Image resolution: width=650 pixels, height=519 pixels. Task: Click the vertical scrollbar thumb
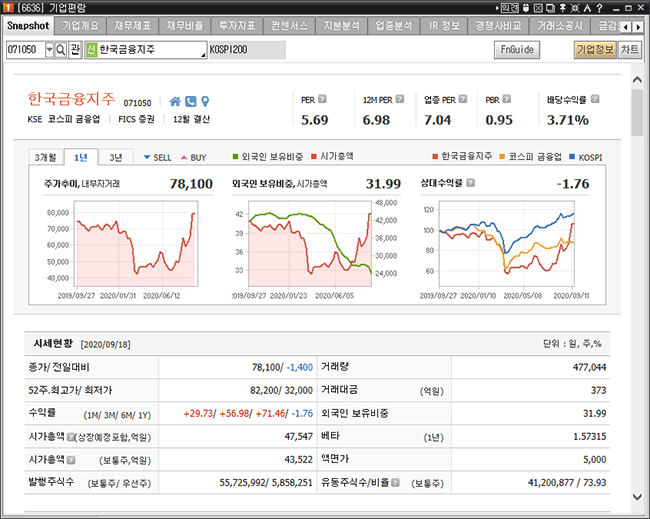pyautogui.click(x=637, y=112)
